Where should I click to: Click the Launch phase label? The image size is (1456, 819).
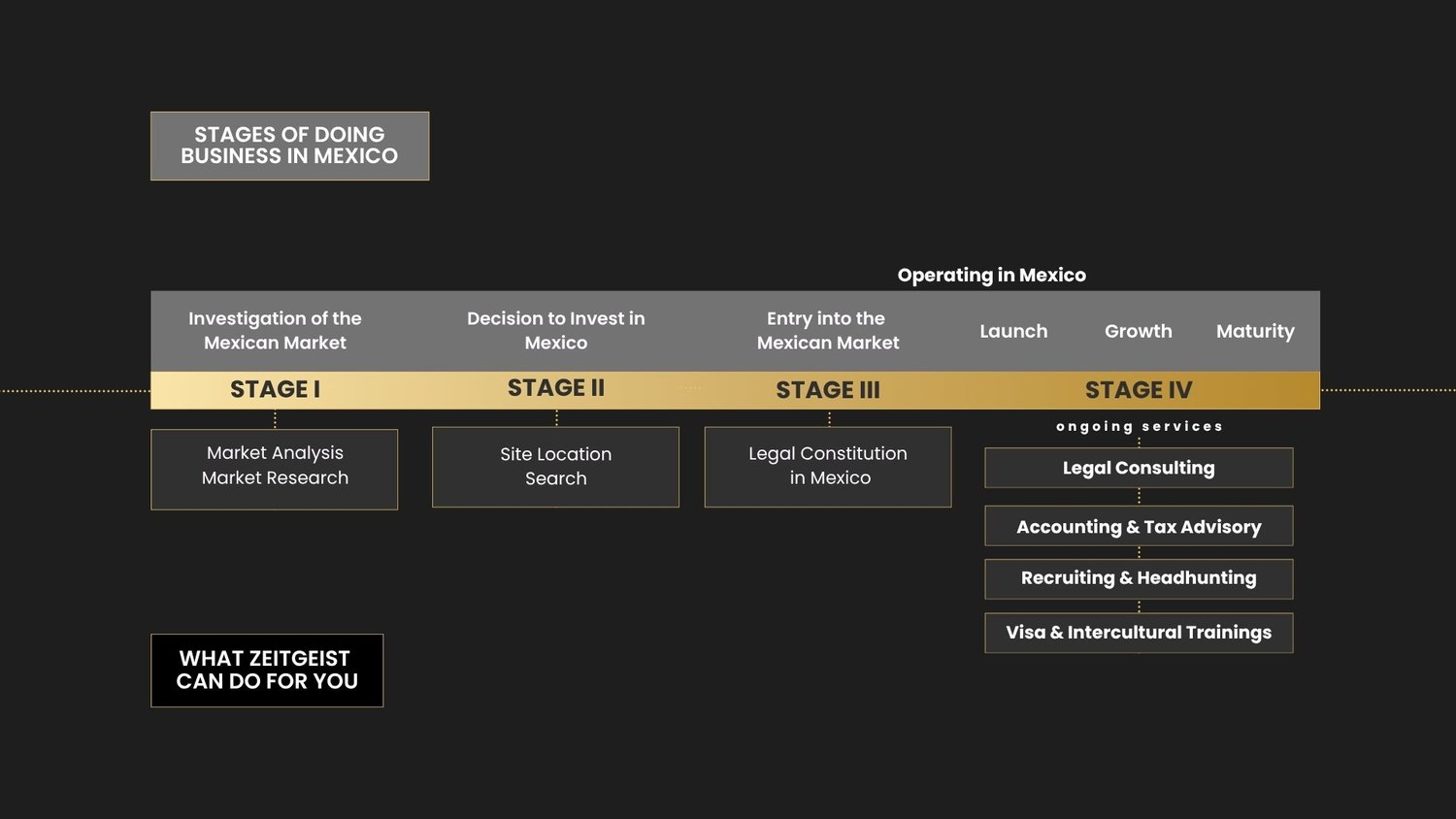1013,331
